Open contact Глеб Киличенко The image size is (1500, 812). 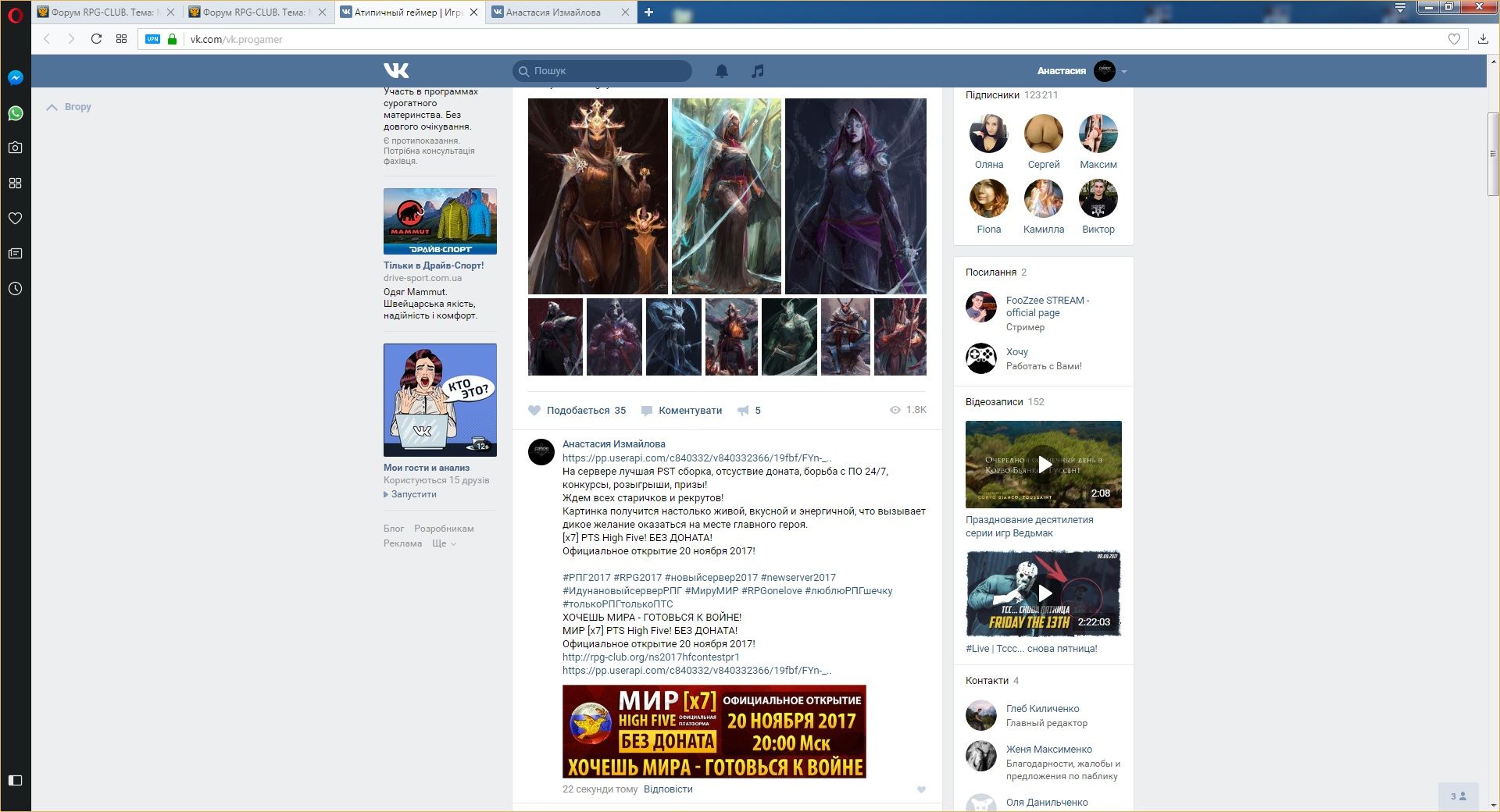1042,708
